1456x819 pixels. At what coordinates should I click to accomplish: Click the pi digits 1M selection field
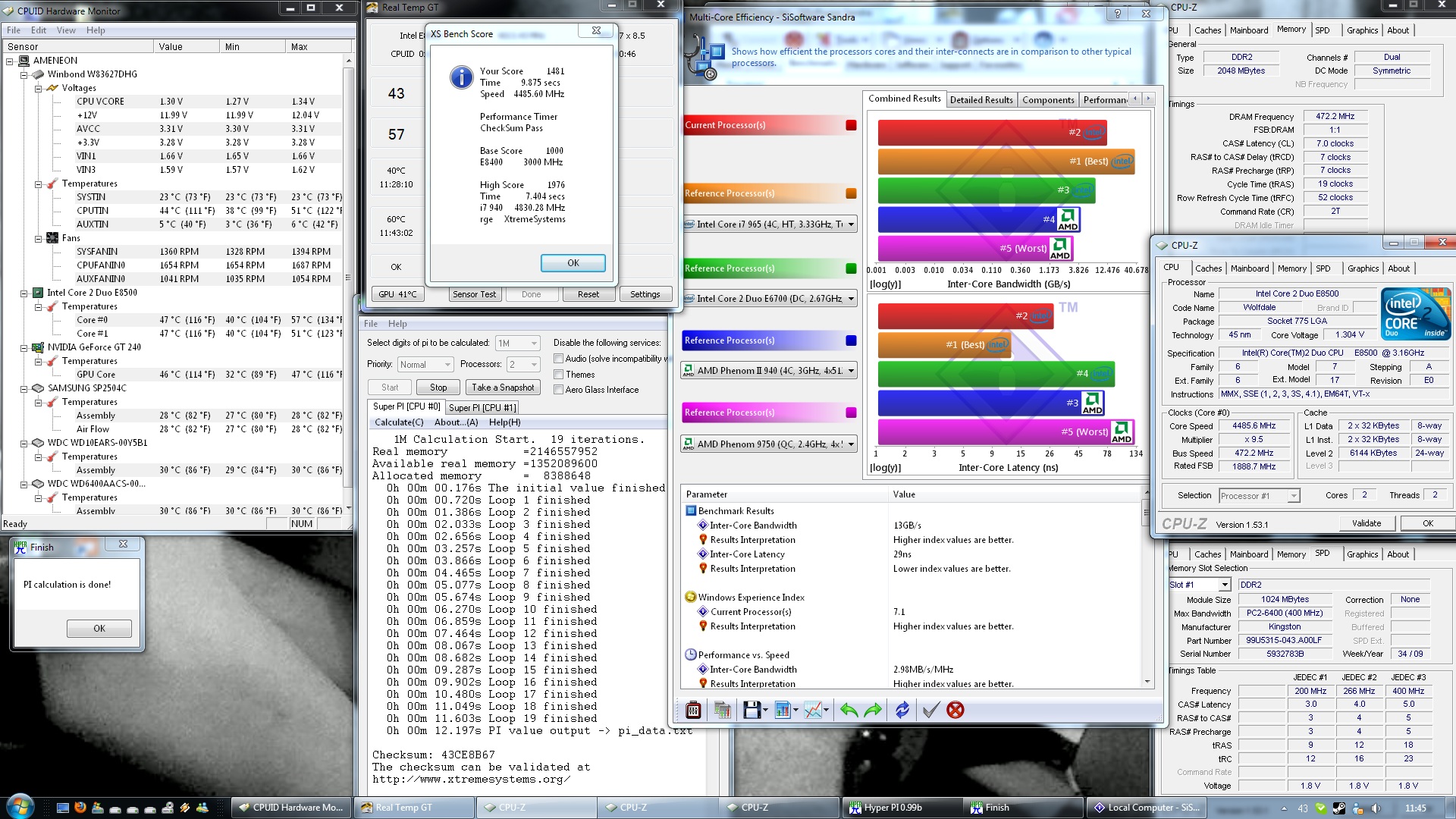(x=517, y=344)
